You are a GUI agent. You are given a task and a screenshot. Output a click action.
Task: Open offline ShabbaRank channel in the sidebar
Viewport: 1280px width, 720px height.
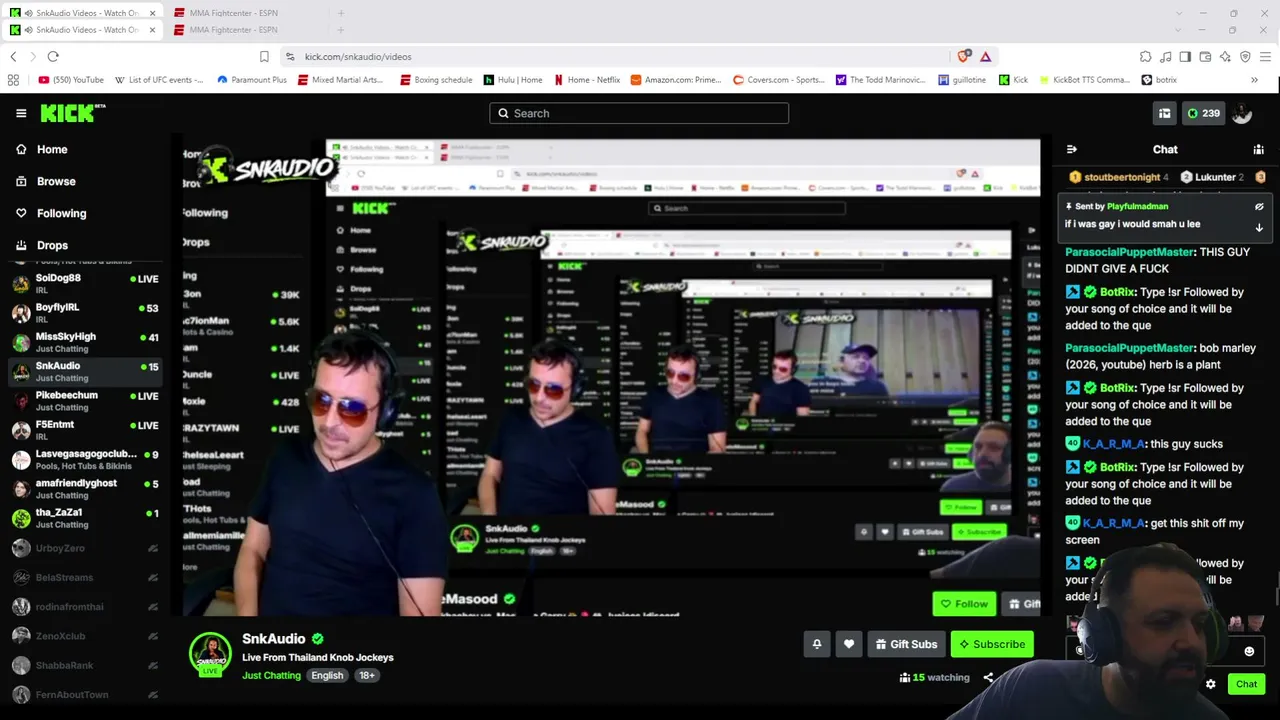85,665
